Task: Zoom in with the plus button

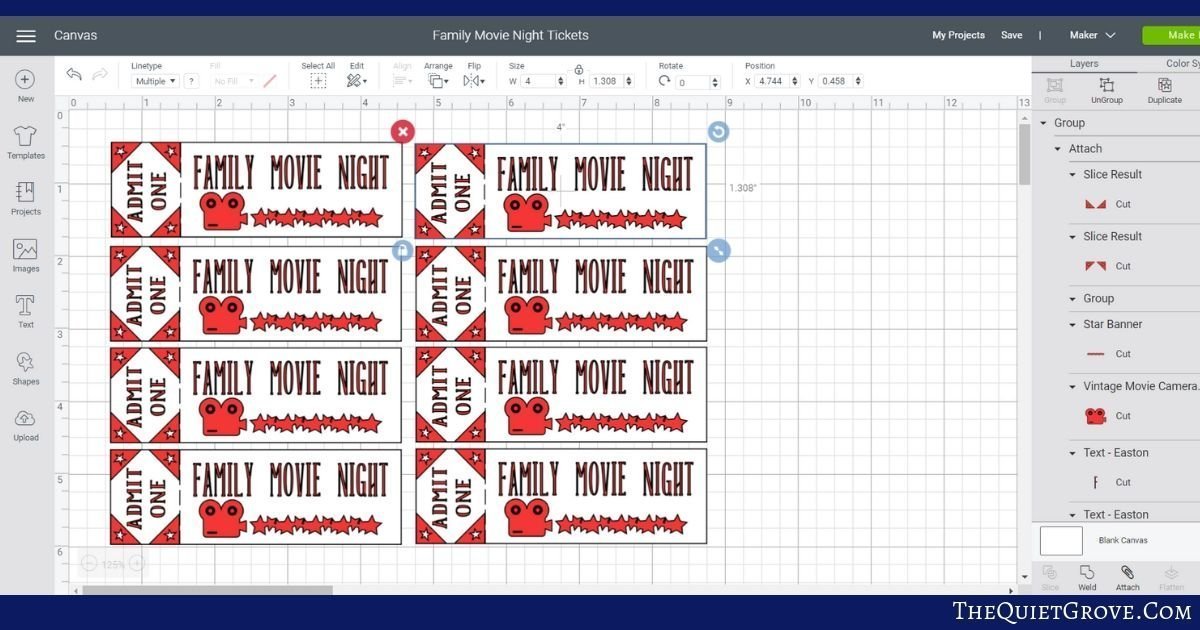Action: (137, 564)
